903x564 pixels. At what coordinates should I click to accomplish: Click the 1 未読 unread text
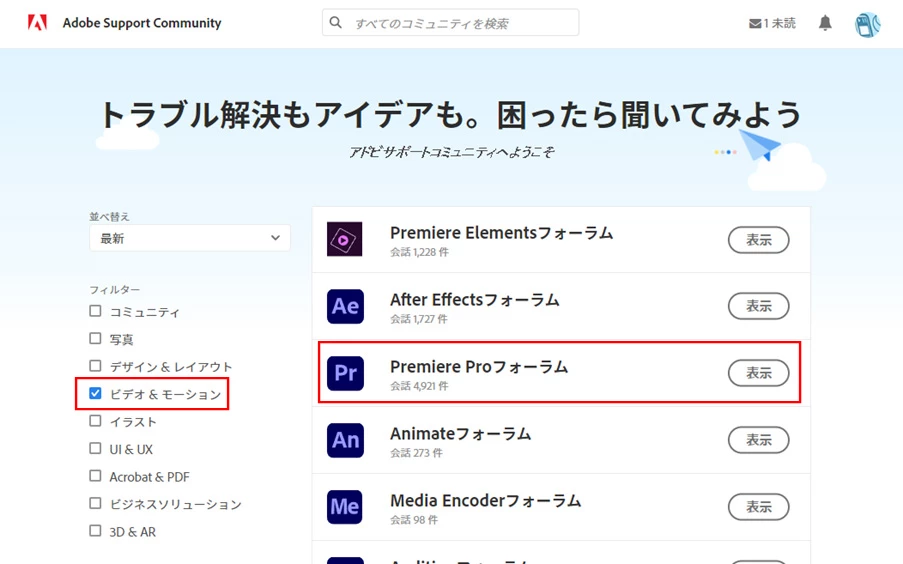[x=780, y=23]
